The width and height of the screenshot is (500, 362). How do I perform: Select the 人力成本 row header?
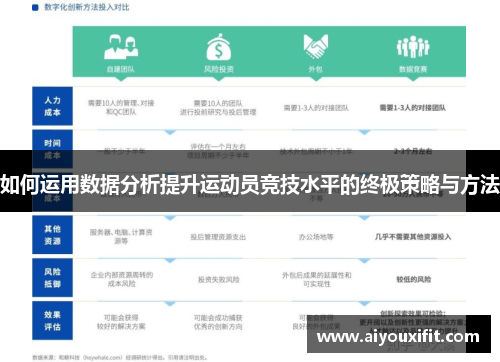click(52, 106)
